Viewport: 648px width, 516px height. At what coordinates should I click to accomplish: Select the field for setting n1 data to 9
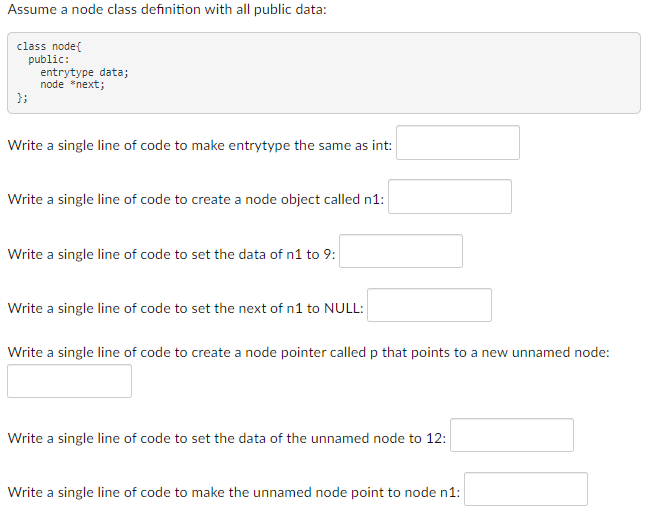401,251
